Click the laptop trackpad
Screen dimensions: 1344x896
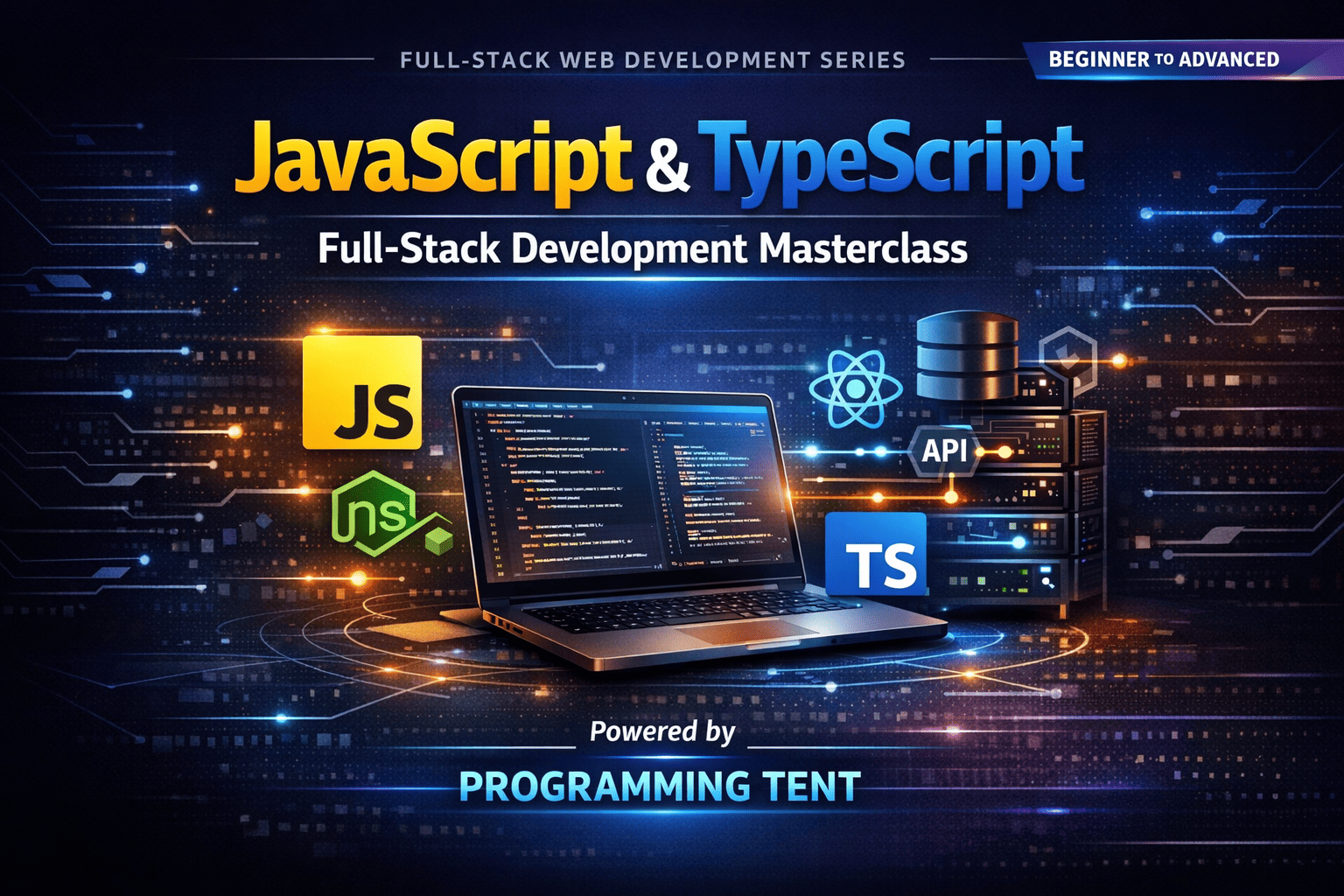point(748,633)
